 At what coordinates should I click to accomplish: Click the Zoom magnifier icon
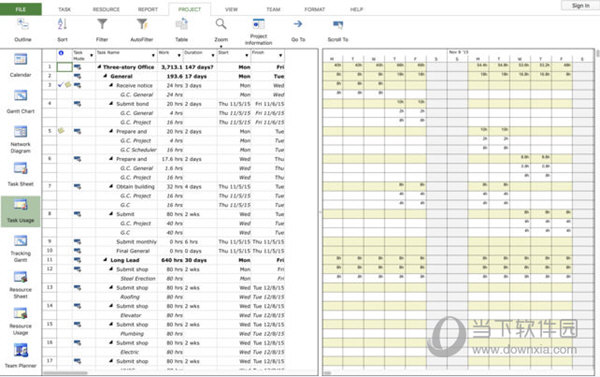tap(221, 24)
